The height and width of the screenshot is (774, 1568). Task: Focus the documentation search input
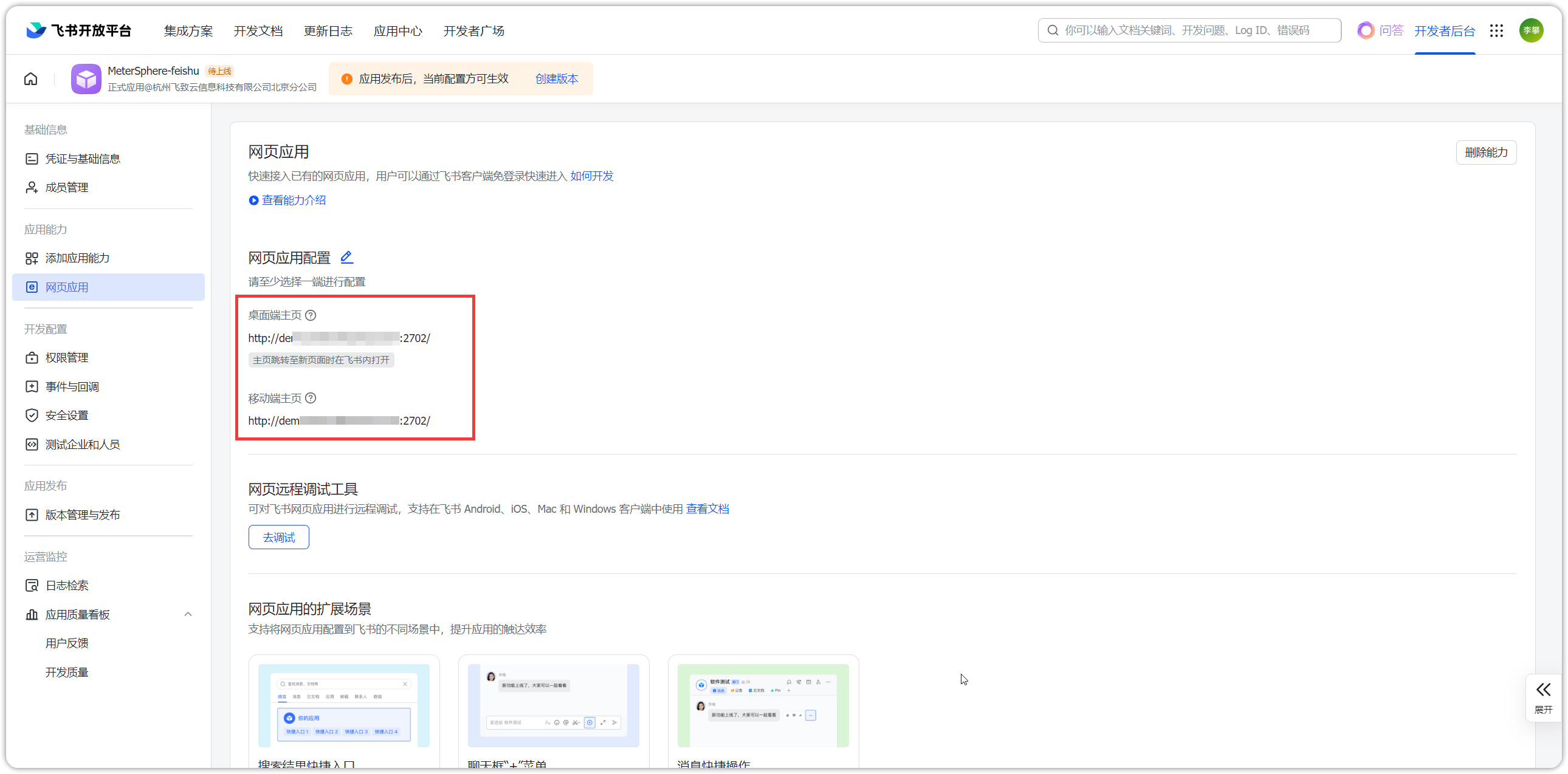1189,30
